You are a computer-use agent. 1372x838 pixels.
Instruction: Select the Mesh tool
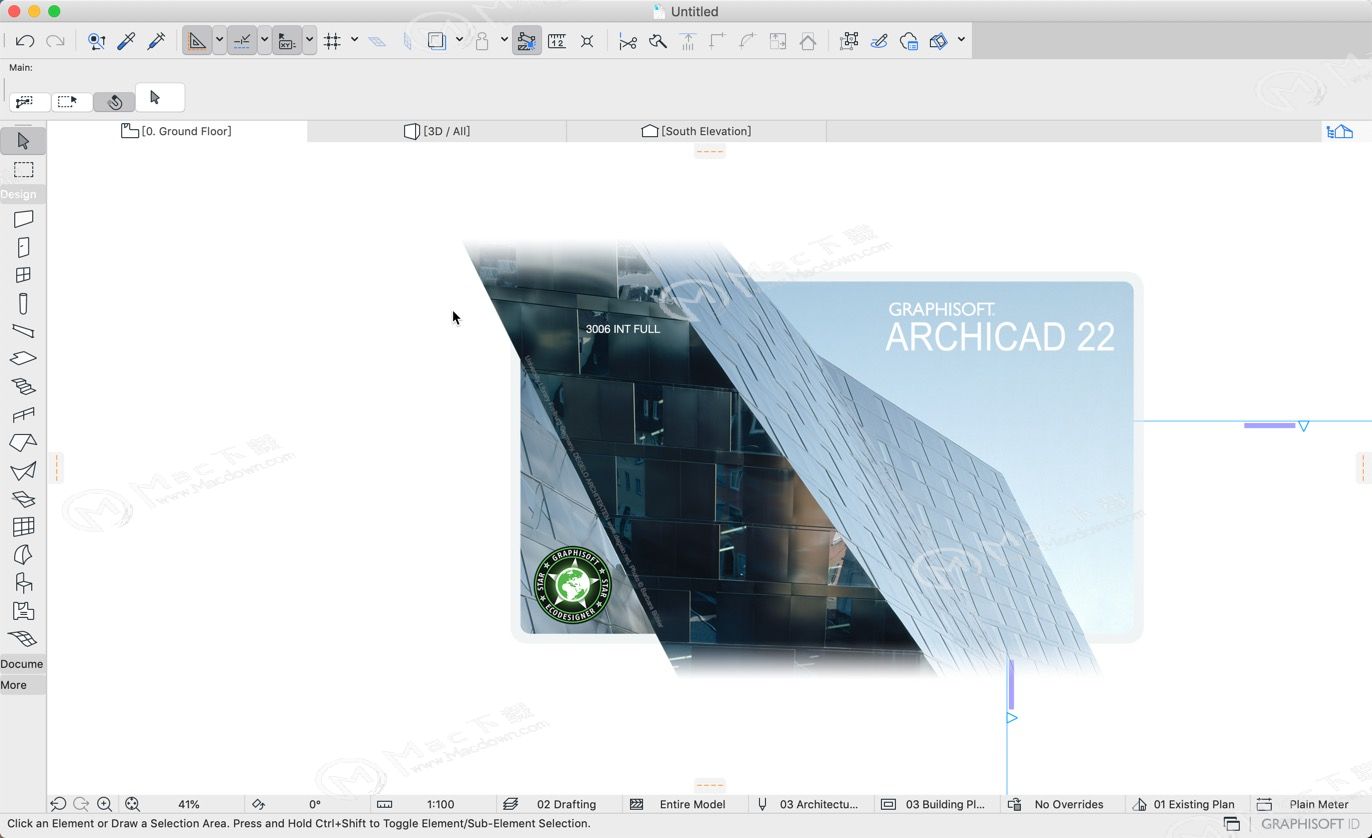click(23, 638)
